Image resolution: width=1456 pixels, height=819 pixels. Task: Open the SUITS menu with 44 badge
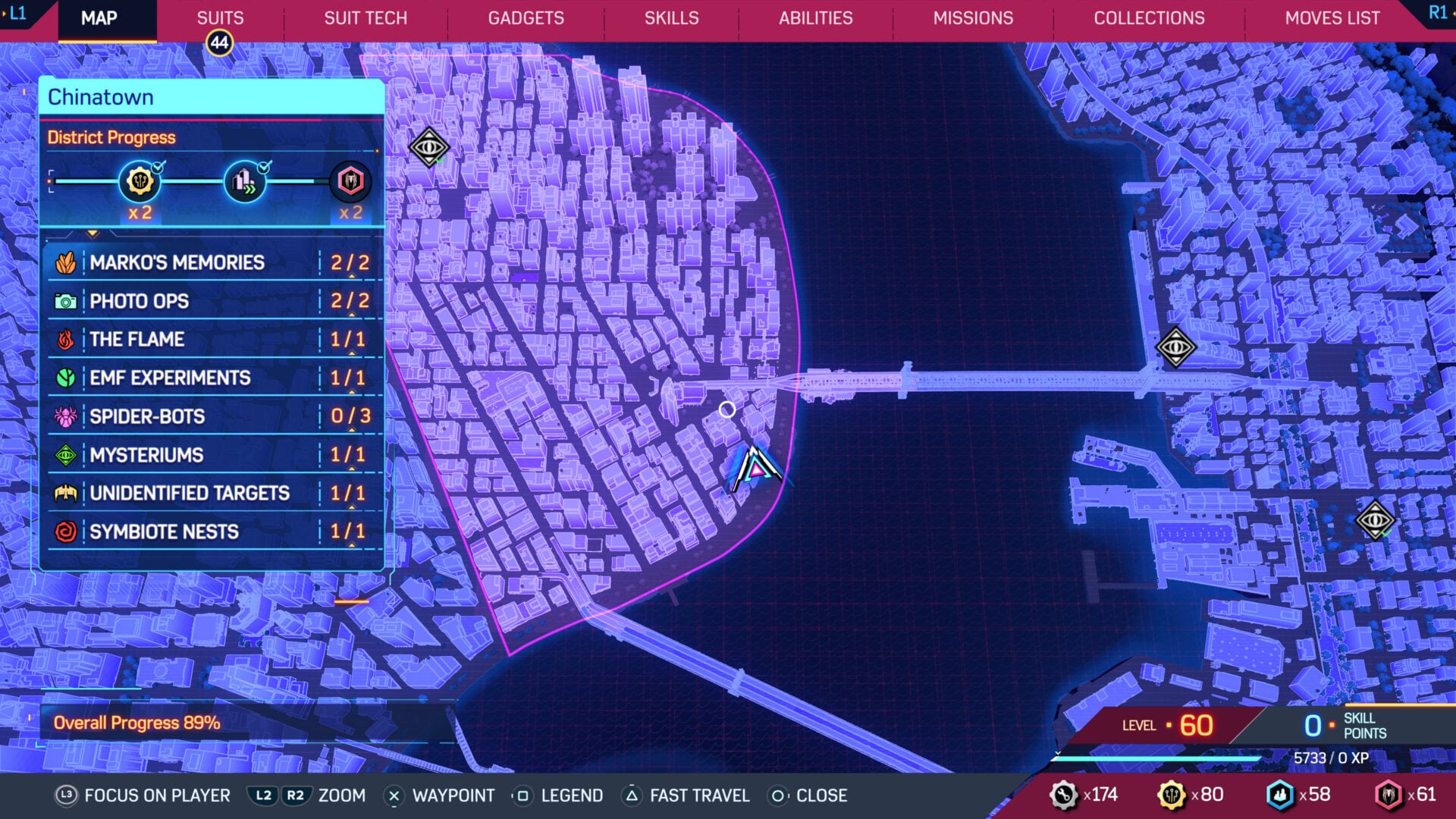click(x=218, y=18)
